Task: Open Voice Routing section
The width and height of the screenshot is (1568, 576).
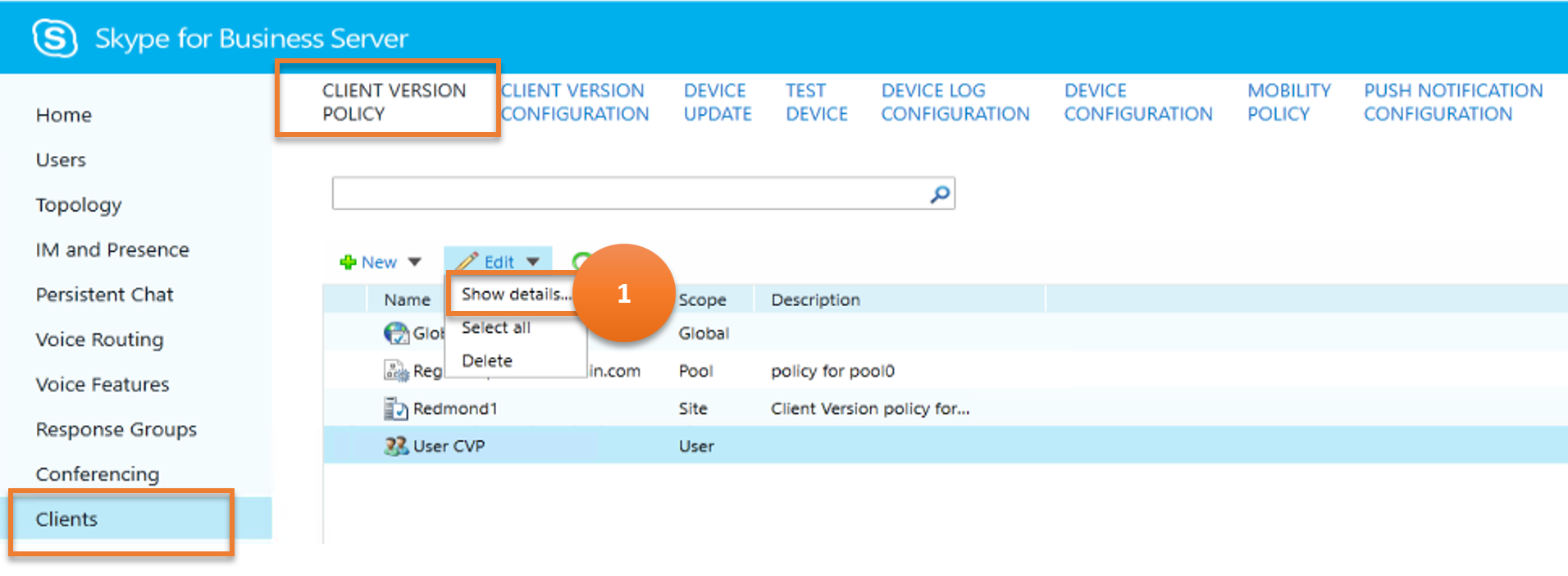Action: tap(99, 340)
